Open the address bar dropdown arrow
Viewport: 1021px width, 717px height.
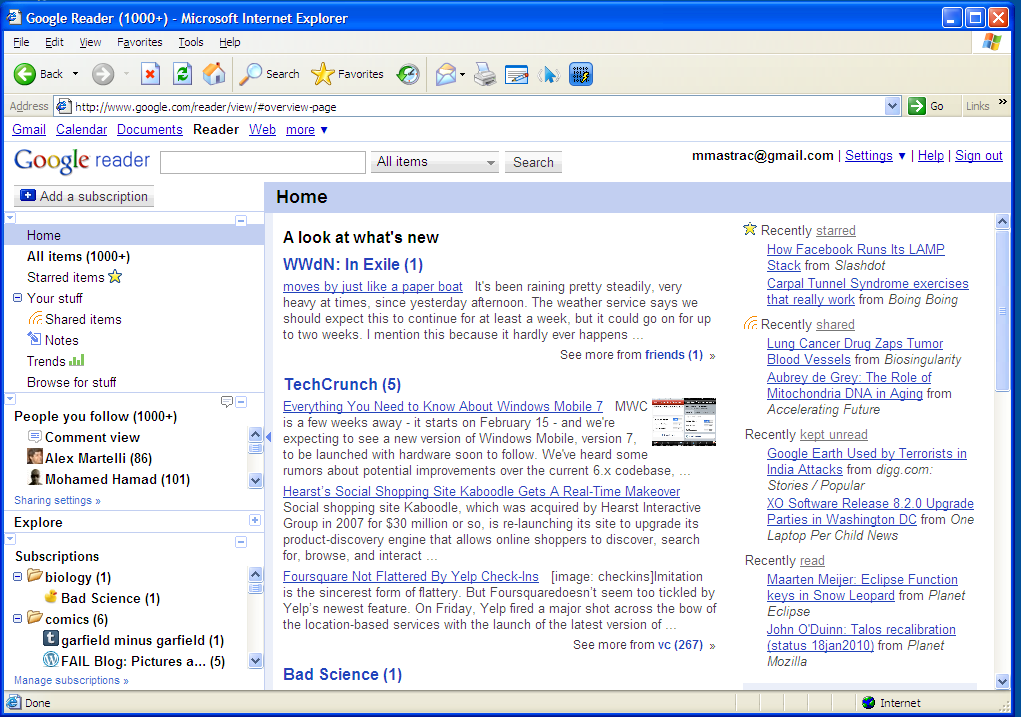click(x=892, y=106)
